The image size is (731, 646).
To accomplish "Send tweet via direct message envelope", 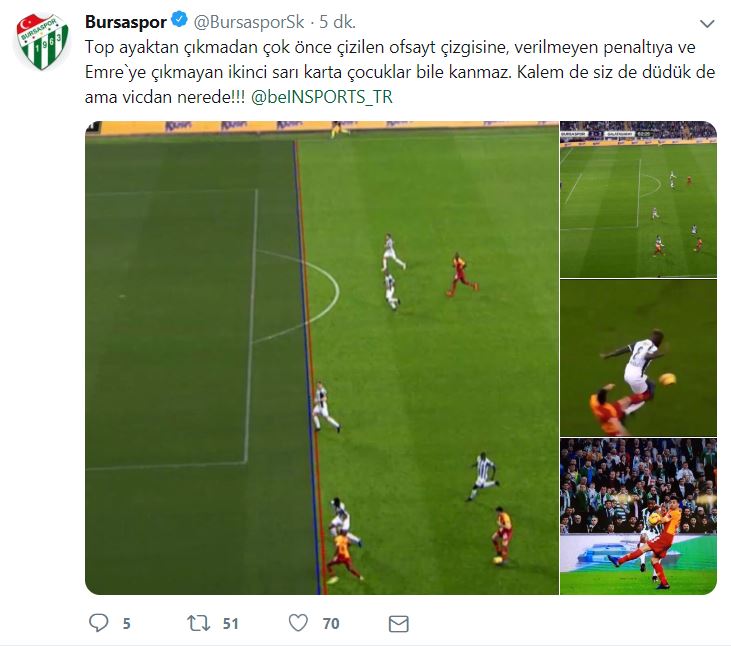I will click(x=399, y=624).
